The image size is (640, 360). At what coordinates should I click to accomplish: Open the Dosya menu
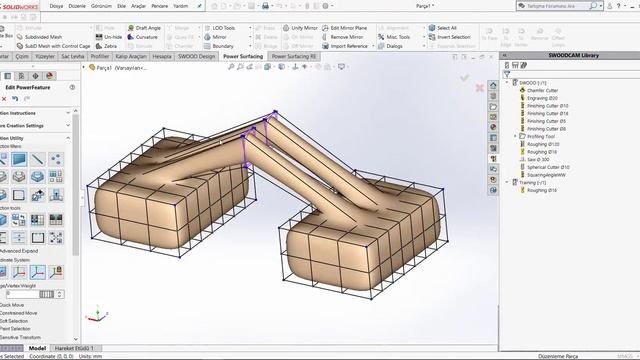56,6
